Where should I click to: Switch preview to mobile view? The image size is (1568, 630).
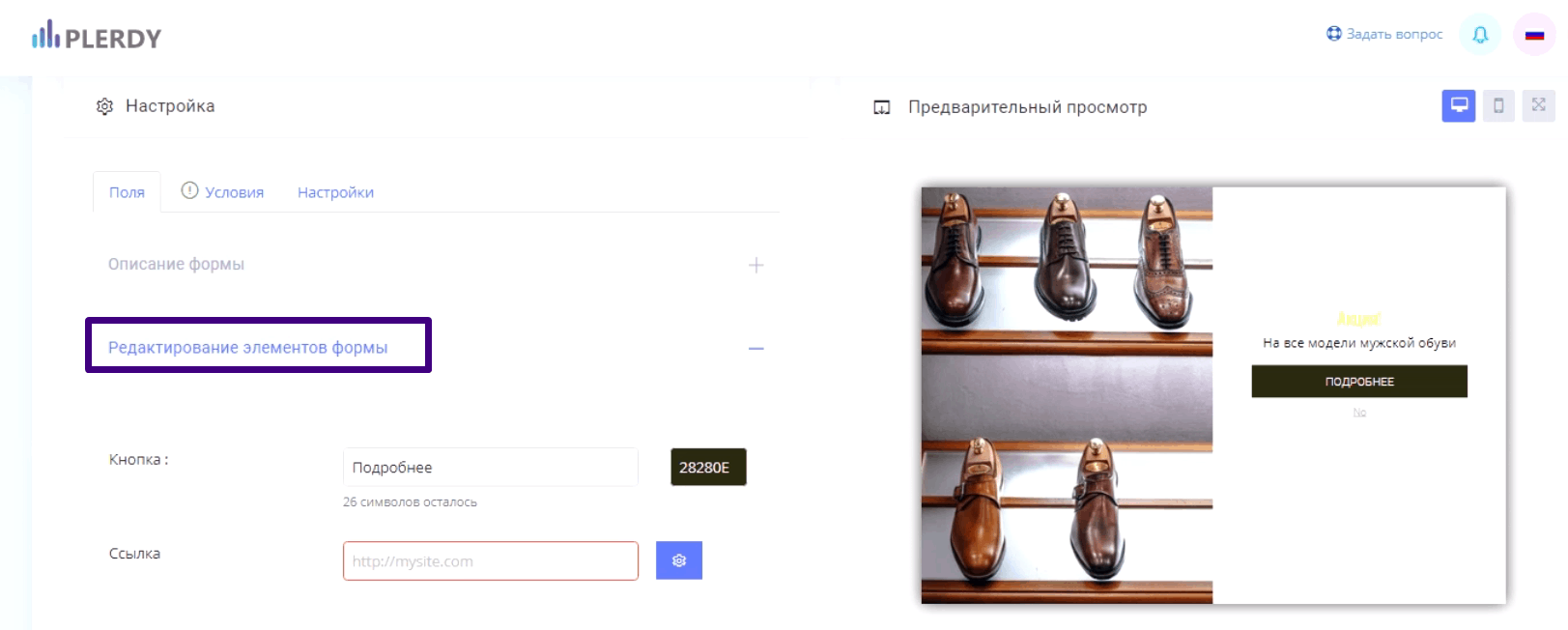pos(1498,105)
